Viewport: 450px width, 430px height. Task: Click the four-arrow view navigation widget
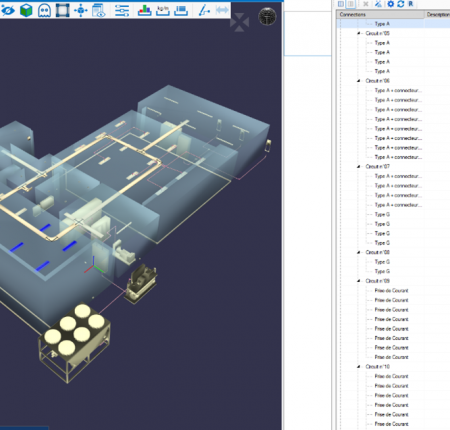tap(240, 22)
